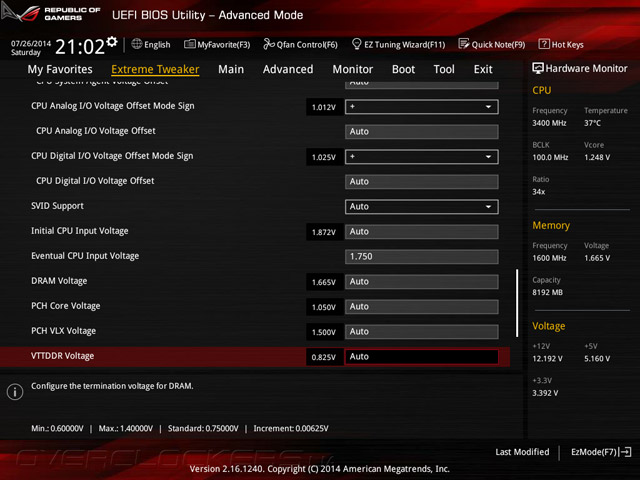Click CPU Analog I/O Voltage Offset field

click(421, 131)
